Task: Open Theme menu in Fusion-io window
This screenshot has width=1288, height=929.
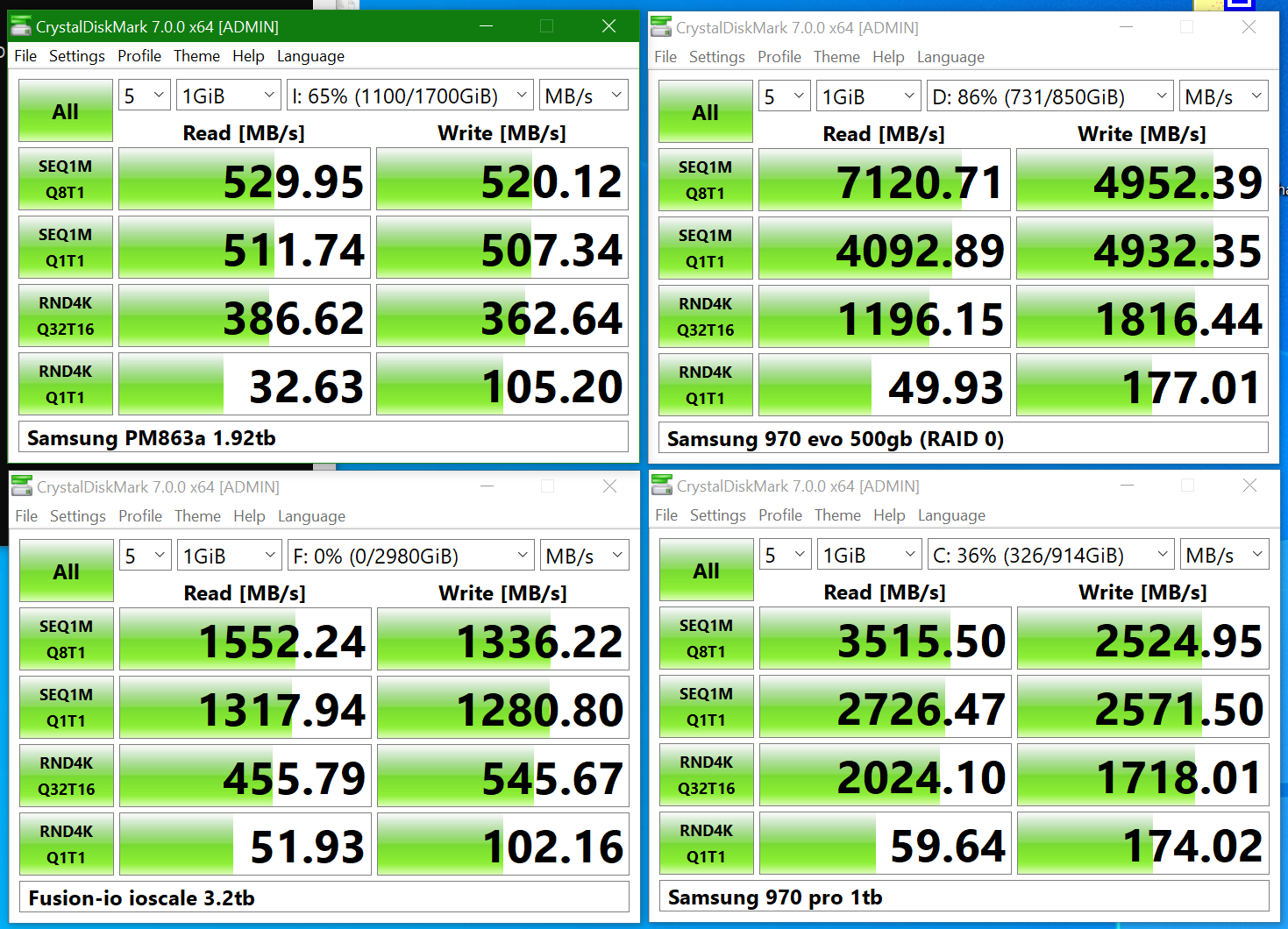Action: tap(197, 516)
